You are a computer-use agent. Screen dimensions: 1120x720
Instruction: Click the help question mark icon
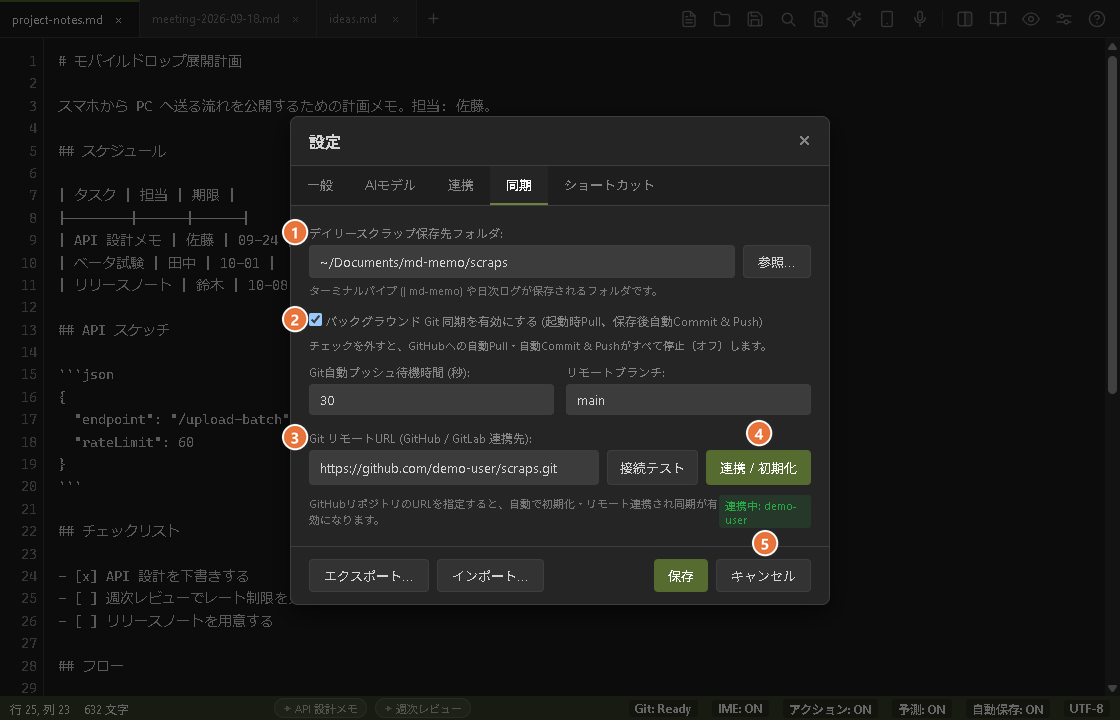[x=1097, y=19]
